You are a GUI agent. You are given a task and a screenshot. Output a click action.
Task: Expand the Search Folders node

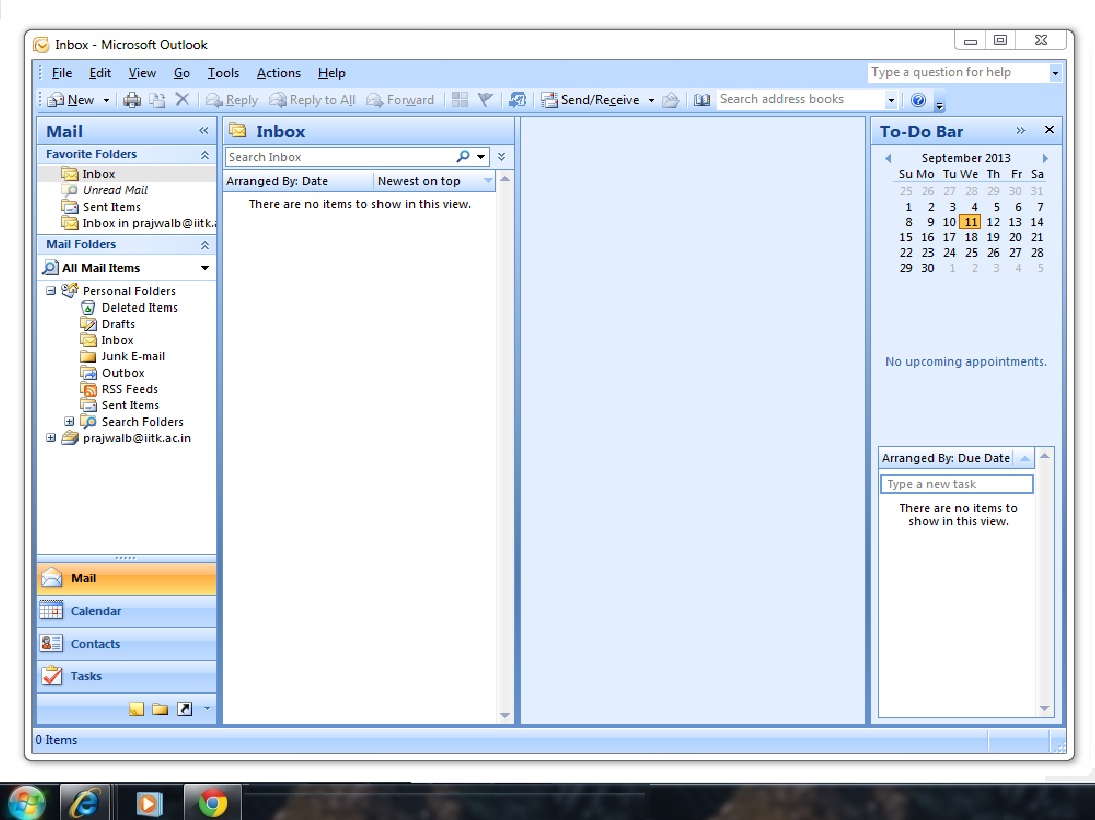69,422
